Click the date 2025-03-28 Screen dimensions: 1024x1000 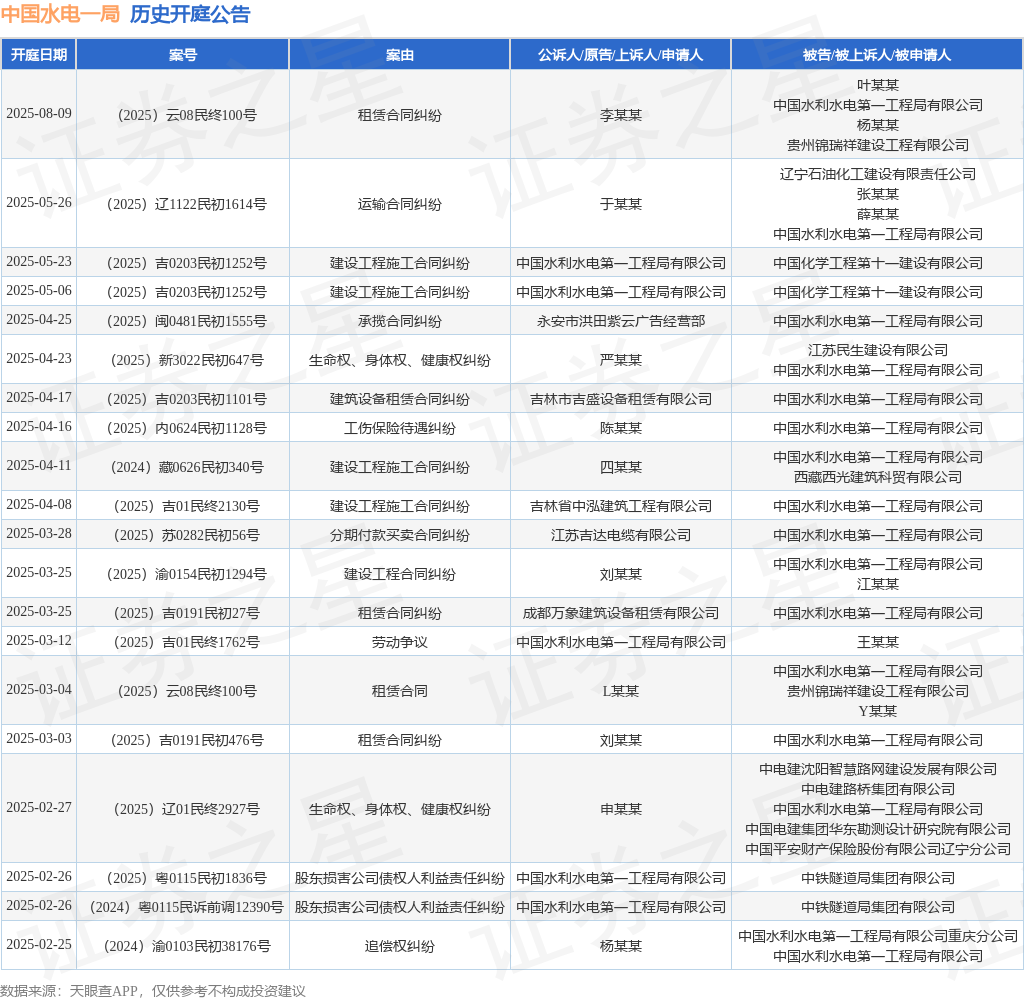click(x=39, y=534)
